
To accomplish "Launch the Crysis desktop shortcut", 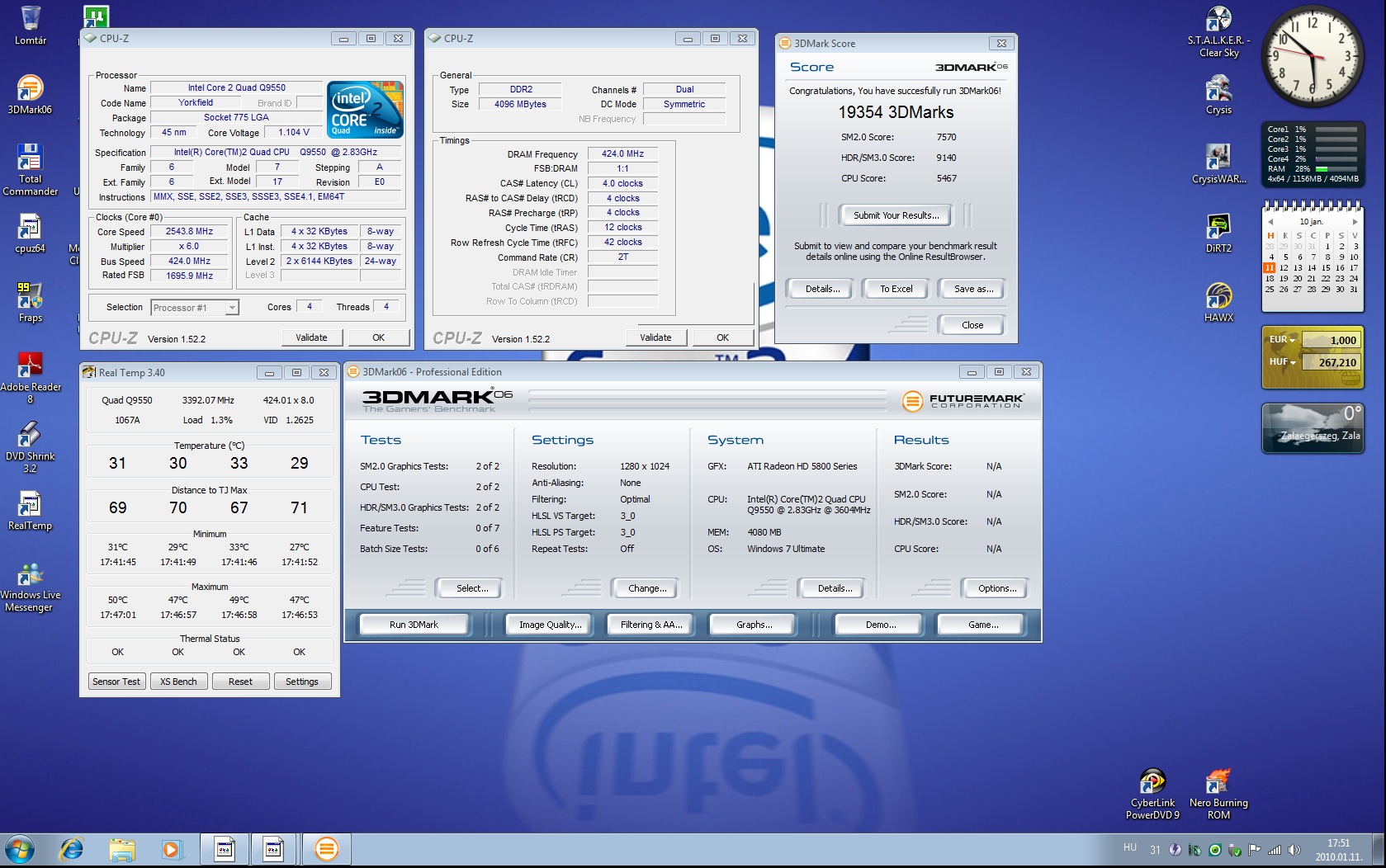I will tap(1218, 95).
